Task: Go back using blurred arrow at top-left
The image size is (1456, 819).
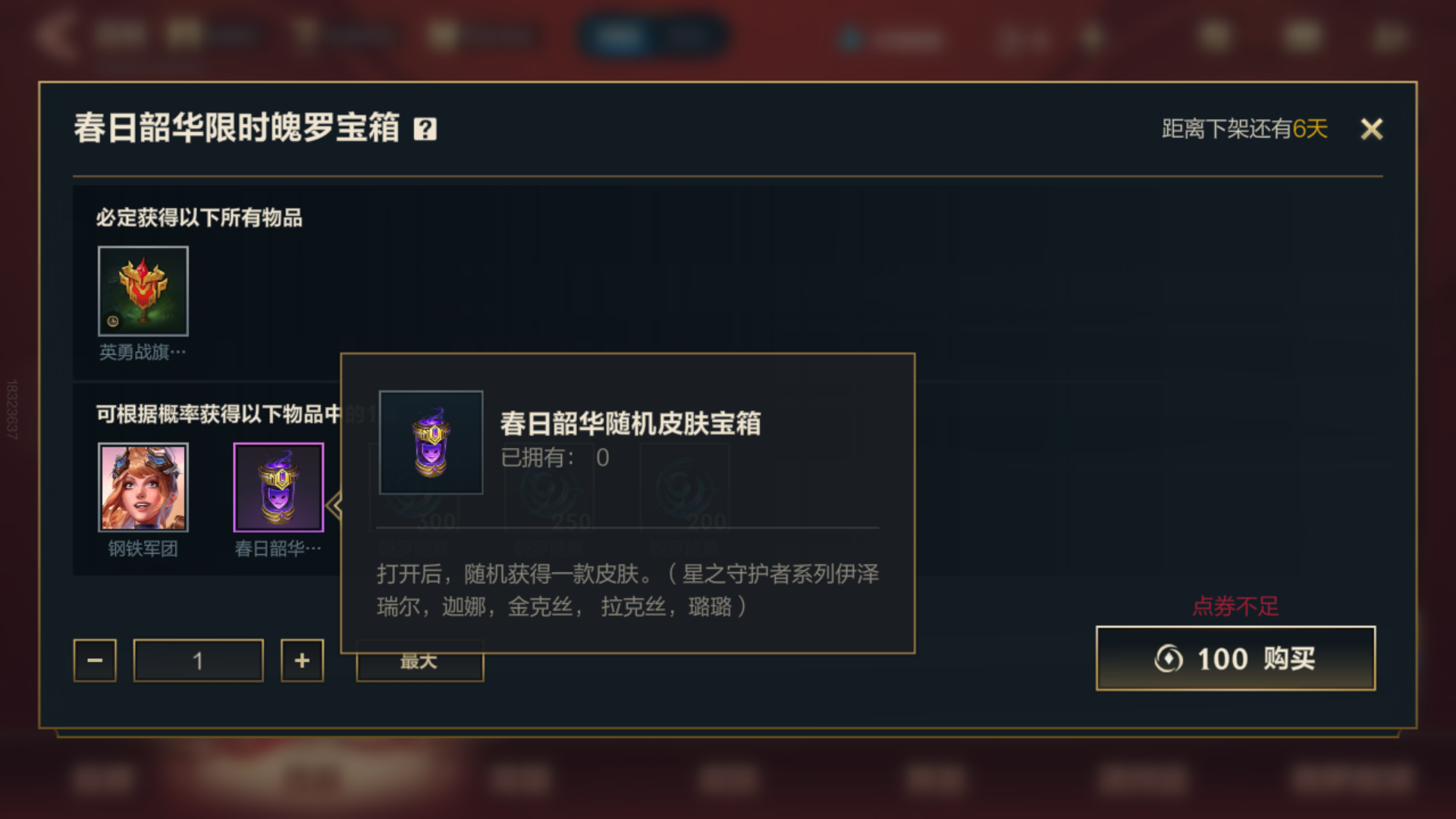Action: [x=57, y=36]
